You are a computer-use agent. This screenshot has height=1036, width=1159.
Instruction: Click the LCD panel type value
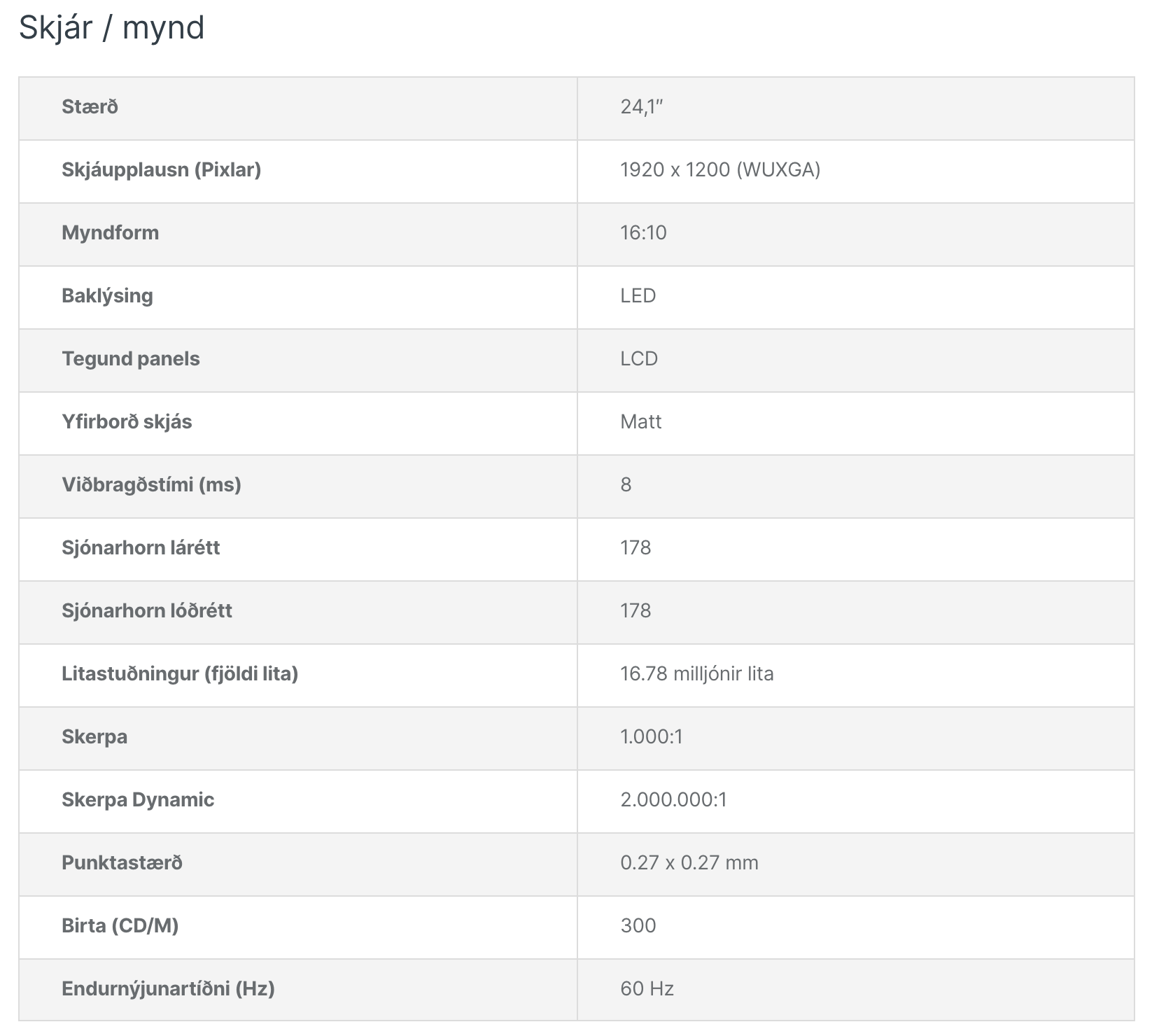coord(639,359)
